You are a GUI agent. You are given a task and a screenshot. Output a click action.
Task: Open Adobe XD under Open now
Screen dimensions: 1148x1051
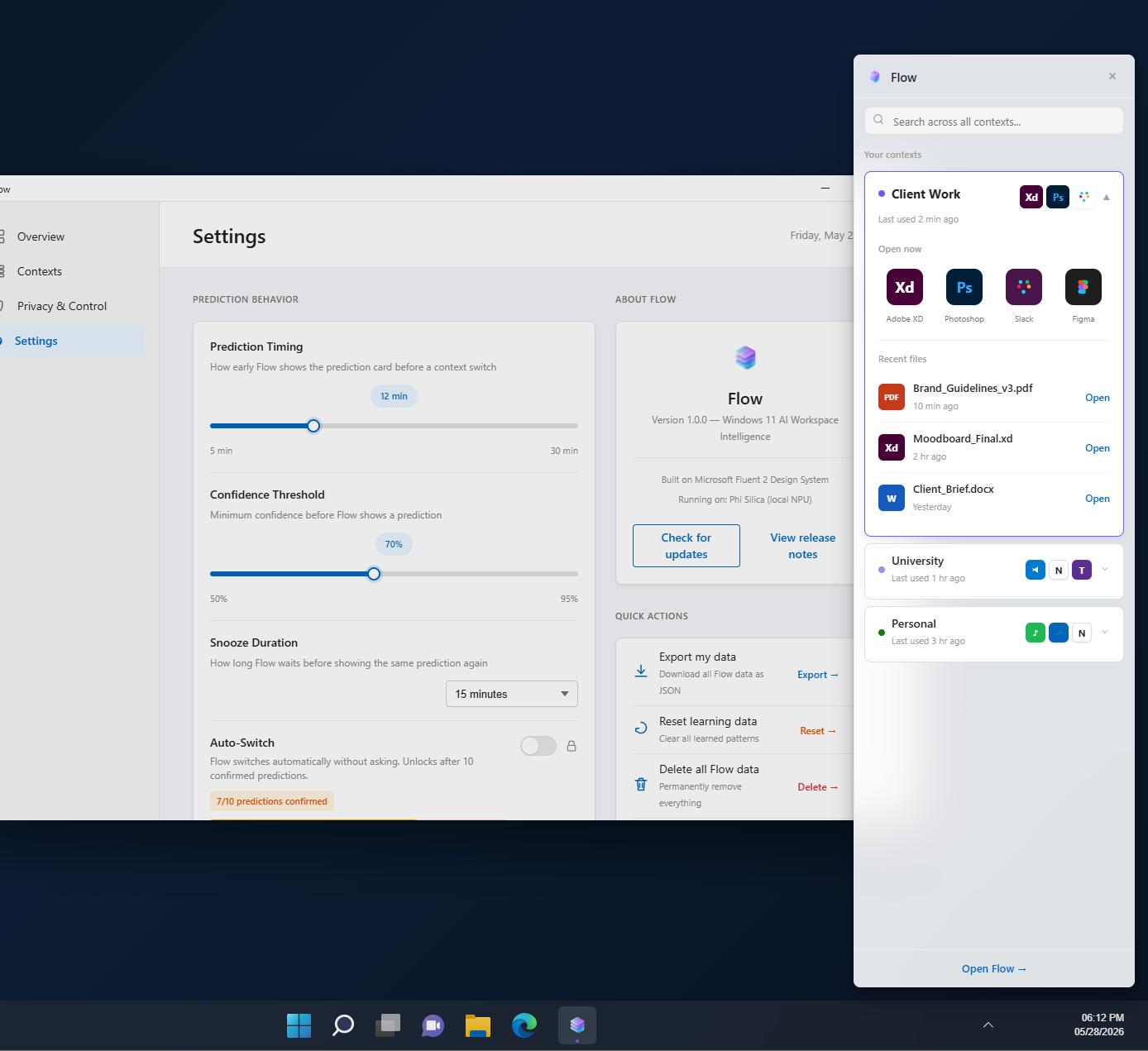pos(905,287)
